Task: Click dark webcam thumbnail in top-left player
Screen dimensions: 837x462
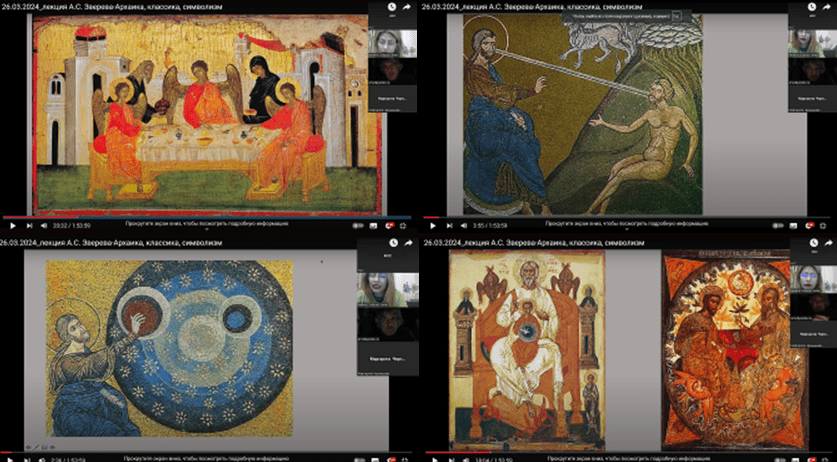Action: point(392,71)
